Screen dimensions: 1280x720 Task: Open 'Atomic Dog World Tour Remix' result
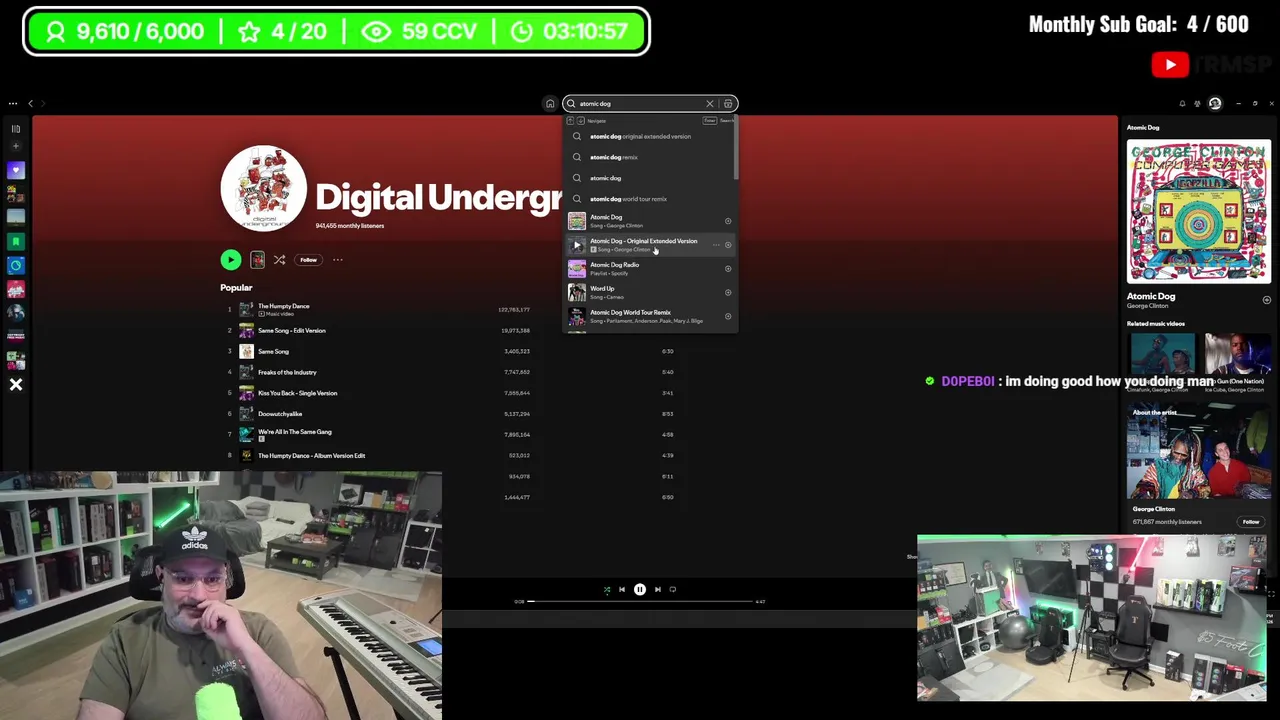pyautogui.click(x=649, y=317)
